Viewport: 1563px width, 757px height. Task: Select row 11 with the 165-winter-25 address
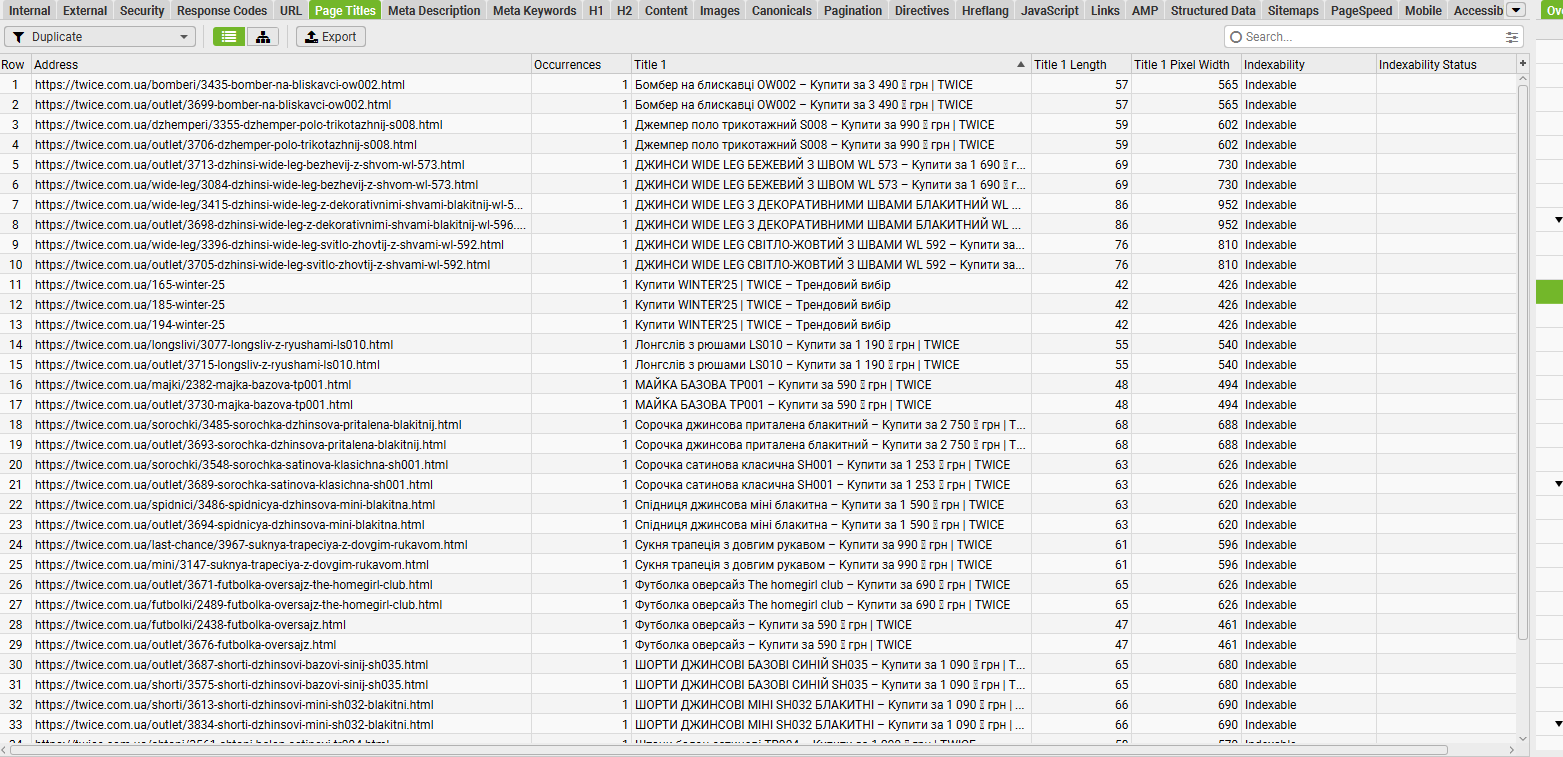[758, 284]
